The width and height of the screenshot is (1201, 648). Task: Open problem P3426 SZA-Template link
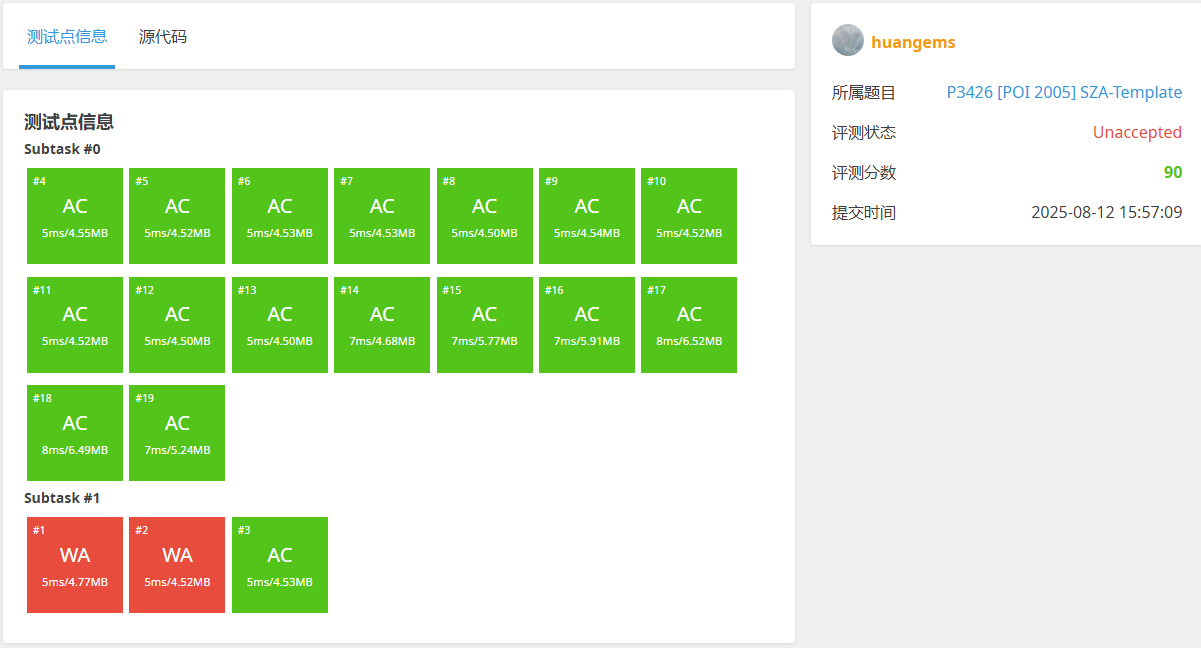[1063, 92]
